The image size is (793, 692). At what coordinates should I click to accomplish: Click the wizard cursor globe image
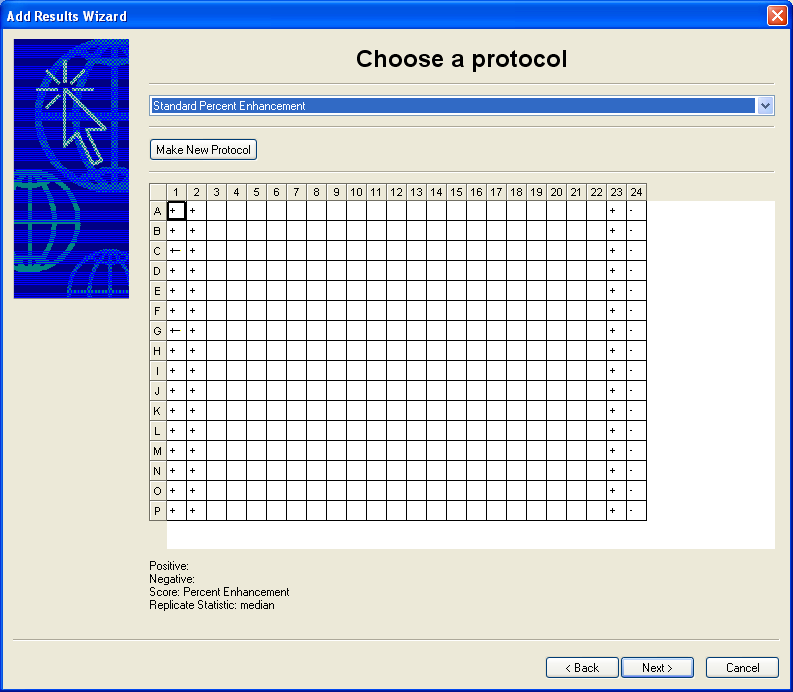[71, 169]
